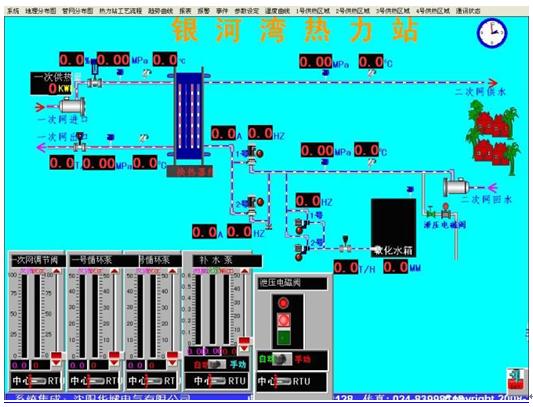Switch 一次网调节阀 center/RTU selector
This screenshot has width=533, height=407.
35,381
